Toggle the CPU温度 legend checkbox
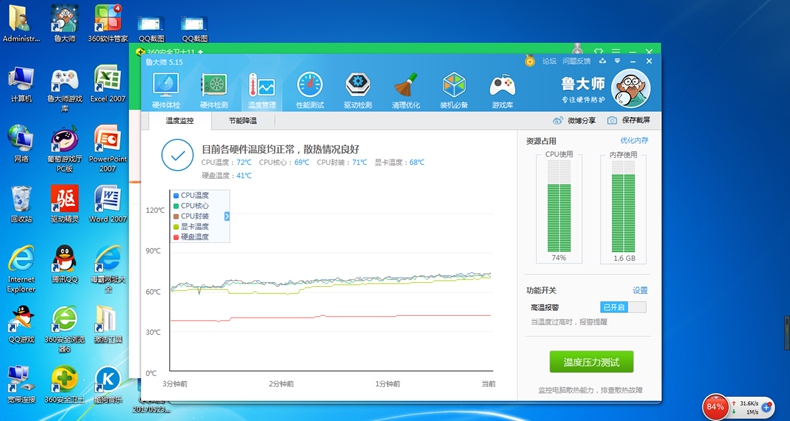This screenshot has height=421, width=790. click(176, 196)
